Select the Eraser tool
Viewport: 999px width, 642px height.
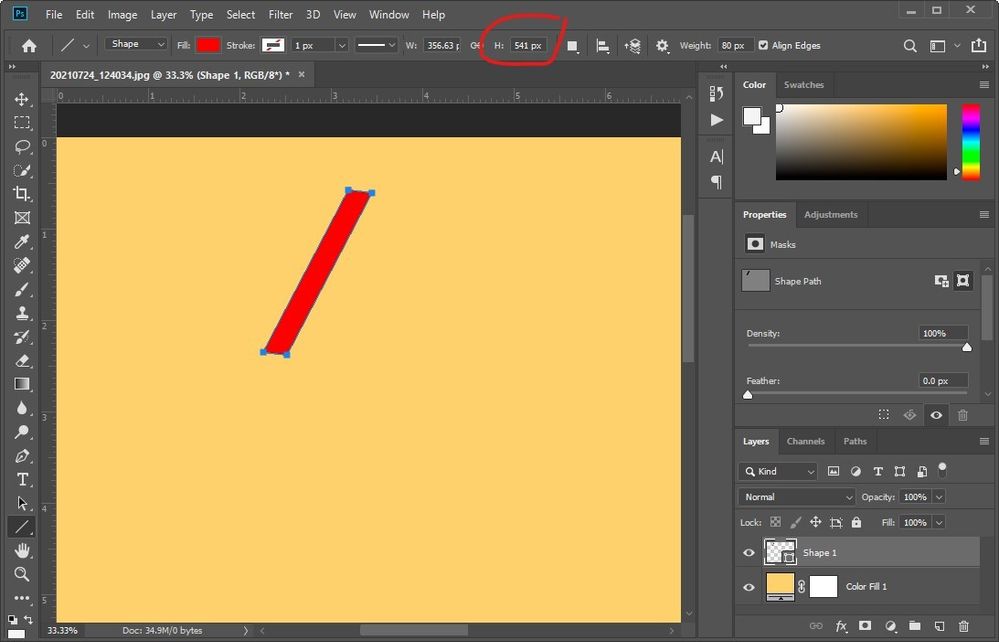pos(22,360)
